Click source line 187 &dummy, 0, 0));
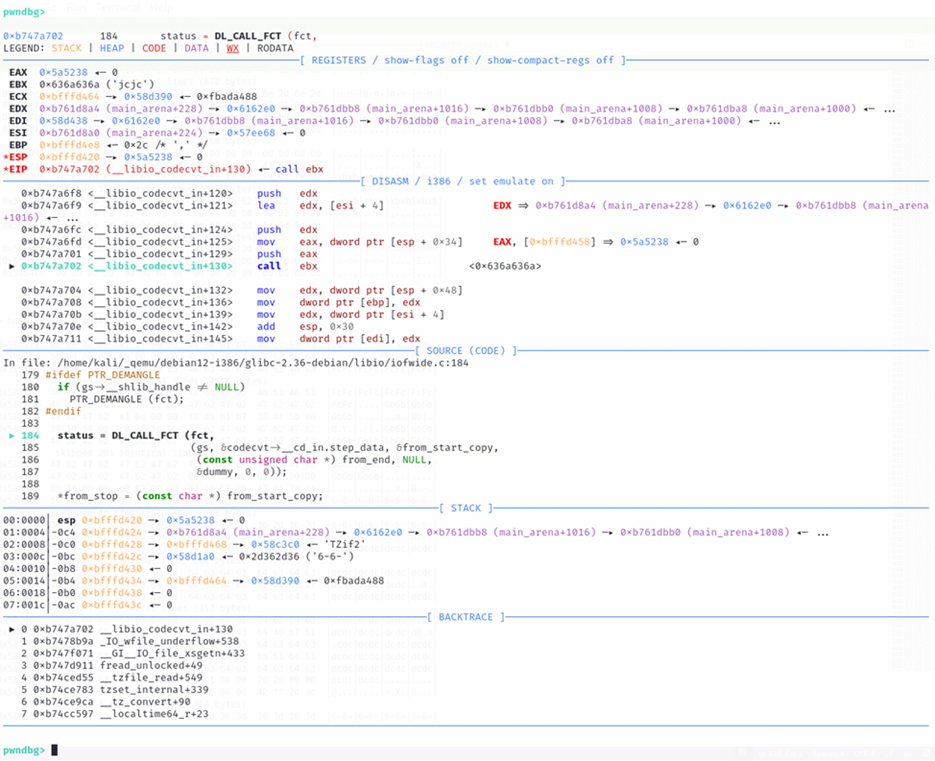This screenshot has width=935, height=761. [x=154, y=472]
